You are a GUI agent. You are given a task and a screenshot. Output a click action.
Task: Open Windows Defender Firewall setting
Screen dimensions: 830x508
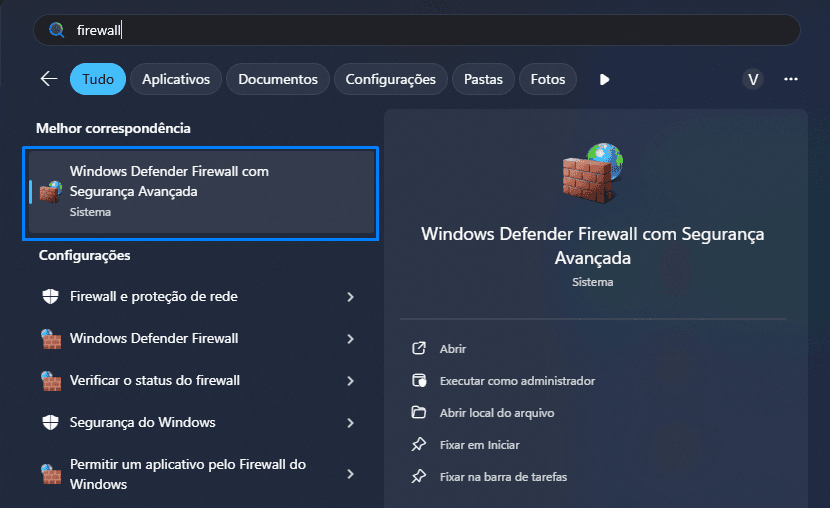pyautogui.click(x=199, y=338)
